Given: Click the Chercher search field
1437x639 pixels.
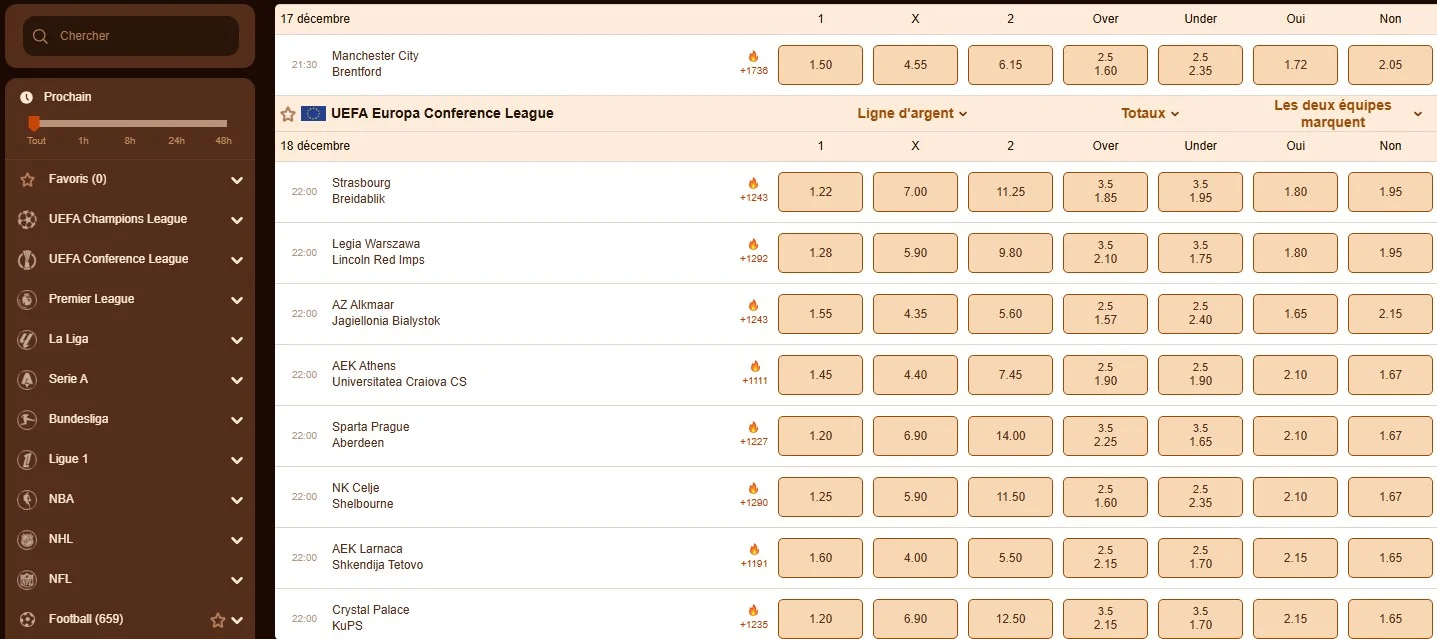Looking at the screenshot, I should [140, 36].
